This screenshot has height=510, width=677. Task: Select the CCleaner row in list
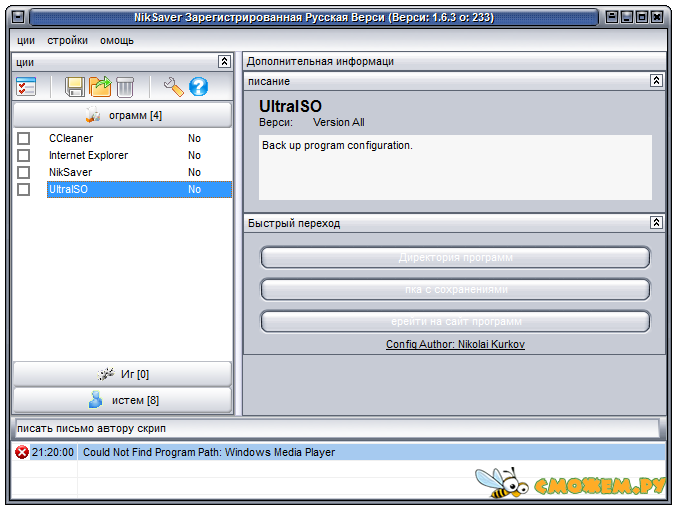click(x=139, y=138)
